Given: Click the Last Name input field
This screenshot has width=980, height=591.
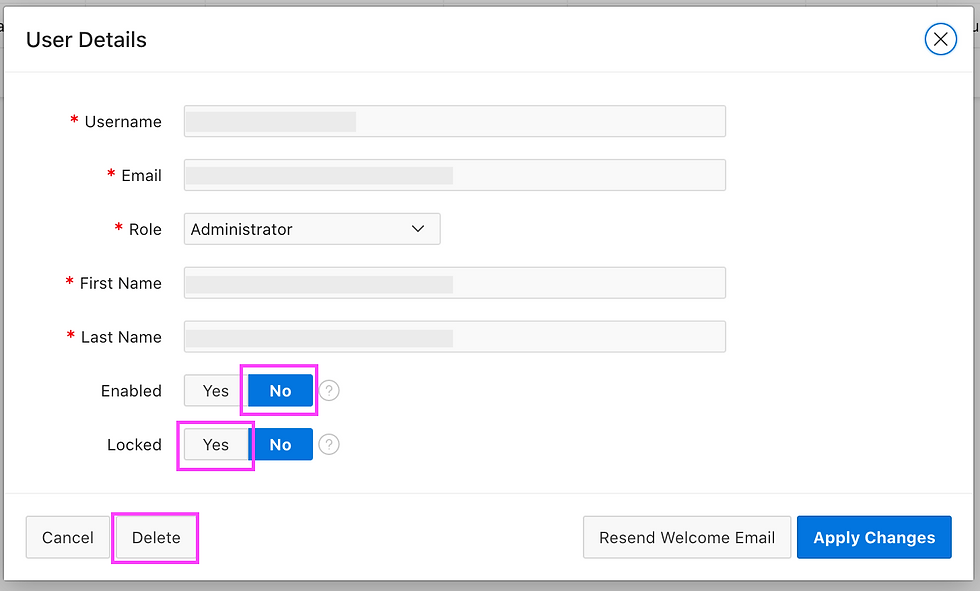Looking at the screenshot, I should [454, 337].
